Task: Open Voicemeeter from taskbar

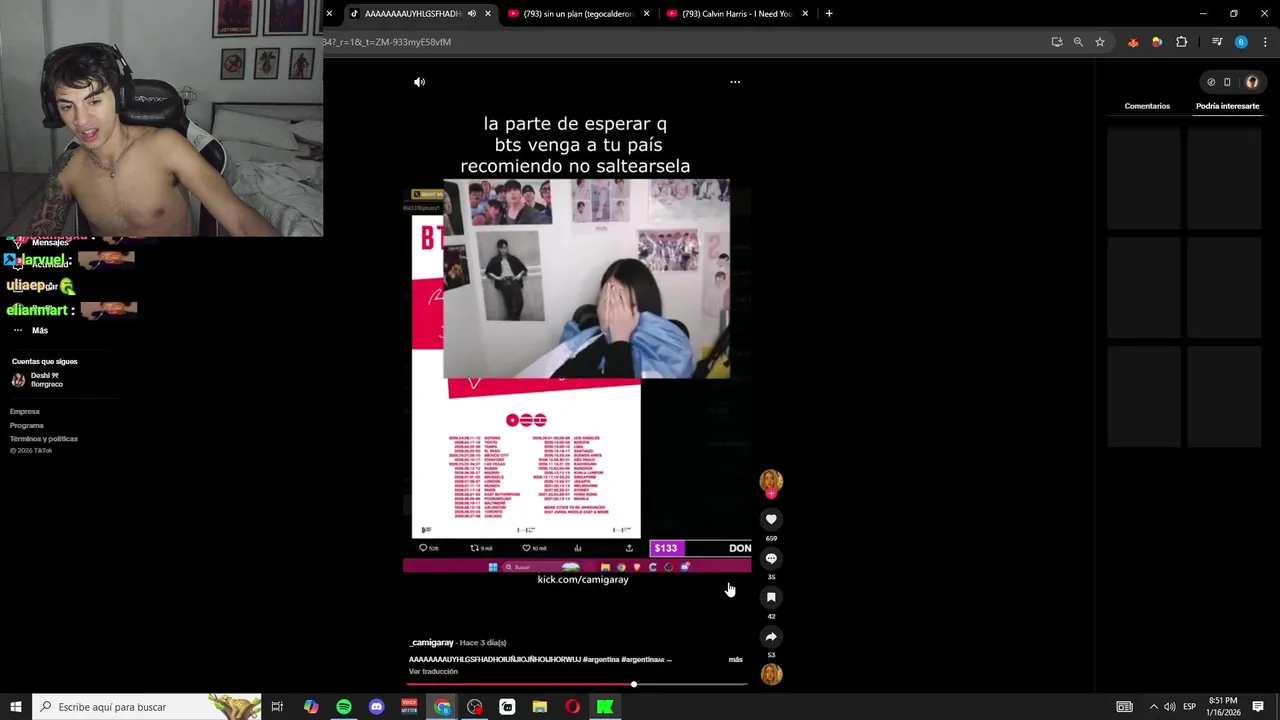Action: (x=409, y=707)
